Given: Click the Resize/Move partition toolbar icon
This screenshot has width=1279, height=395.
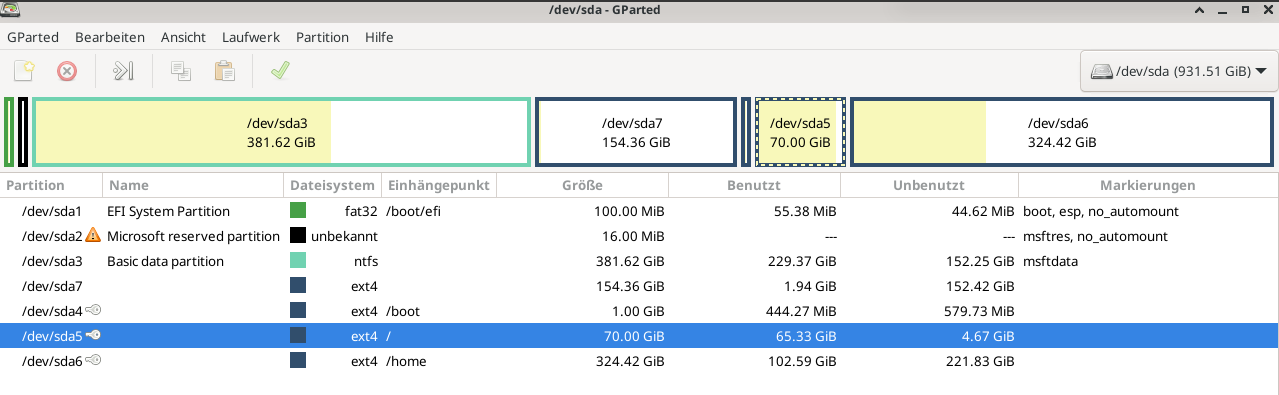Looking at the screenshot, I should [123, 71].
